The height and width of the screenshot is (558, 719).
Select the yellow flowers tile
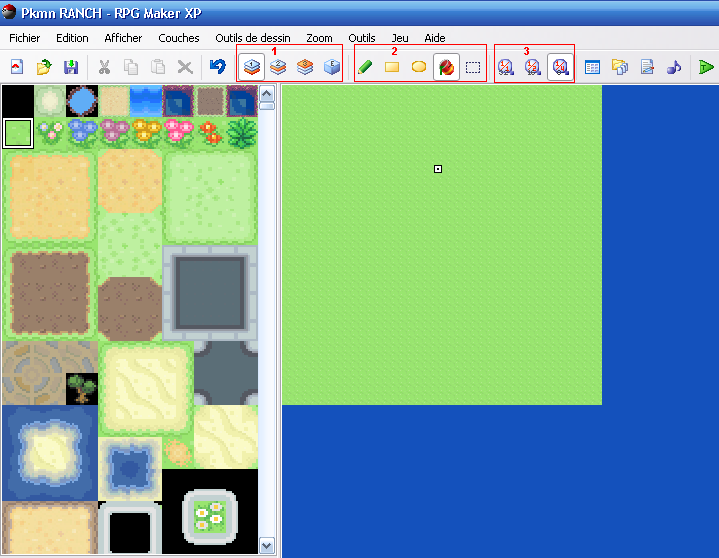(x=146, y=133)
